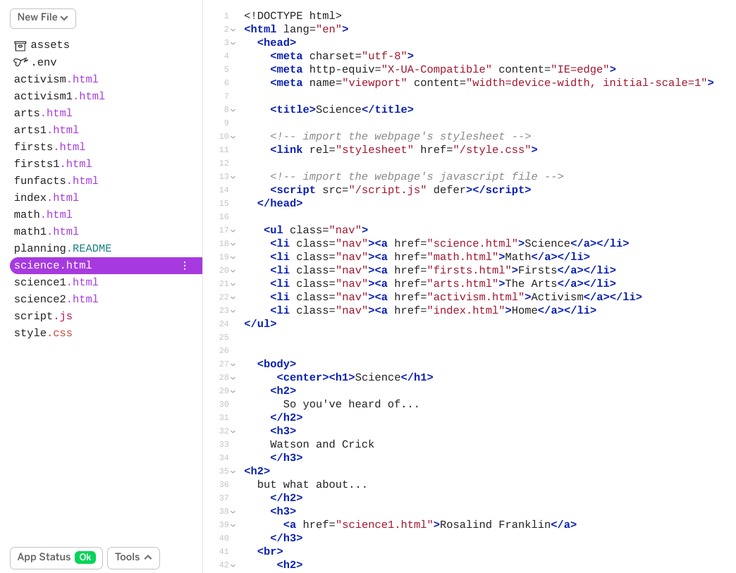This screenshot has height=573, width=736.
Task: Open firsts1.html in the file list
Action: 53,163
